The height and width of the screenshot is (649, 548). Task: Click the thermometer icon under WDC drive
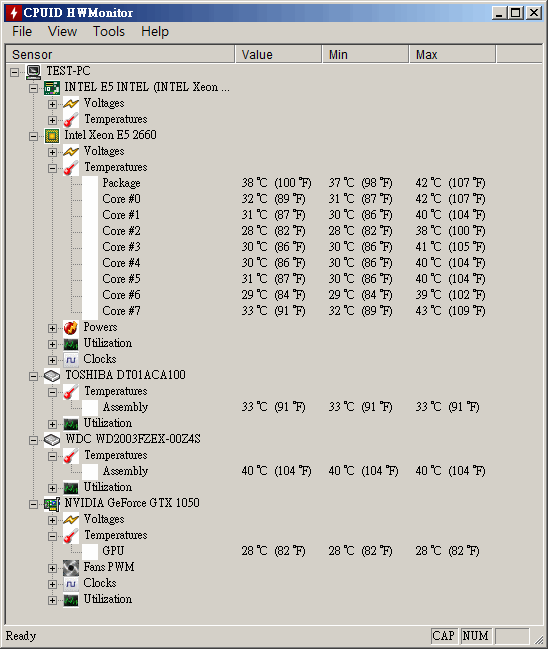tap(71, 456)
